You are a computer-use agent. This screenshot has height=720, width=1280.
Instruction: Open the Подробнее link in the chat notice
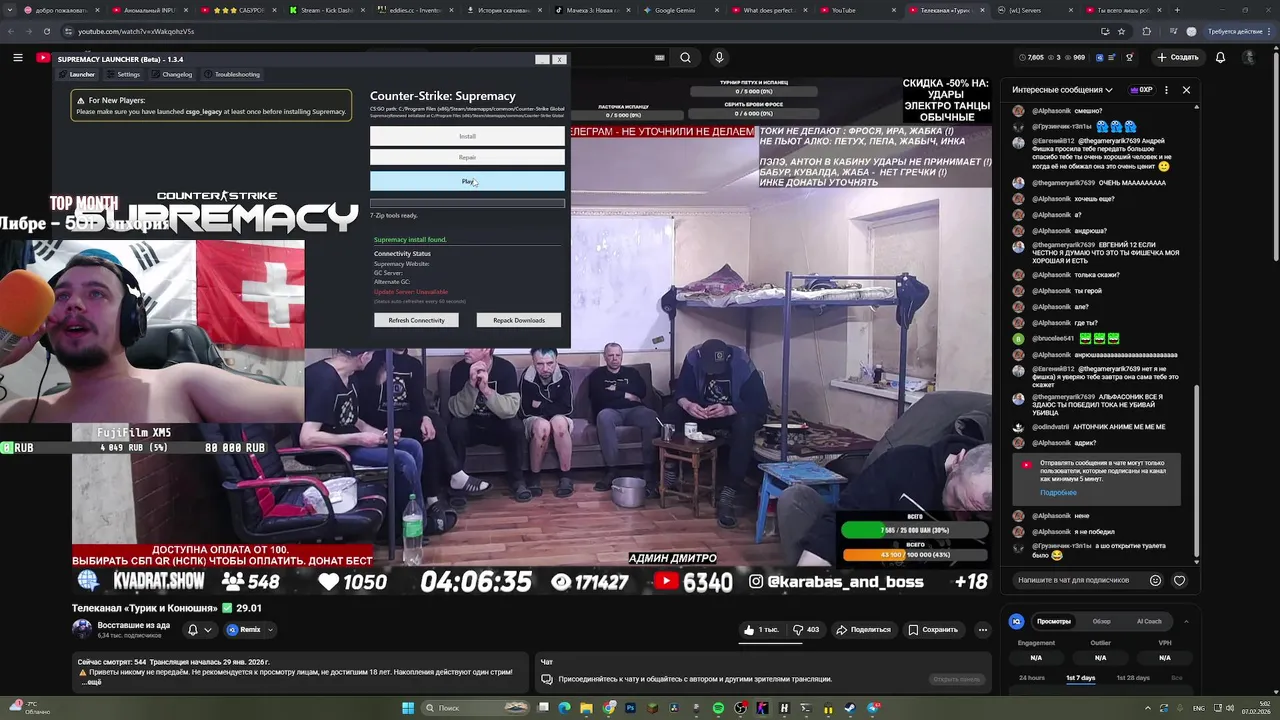pos(1058,492)
